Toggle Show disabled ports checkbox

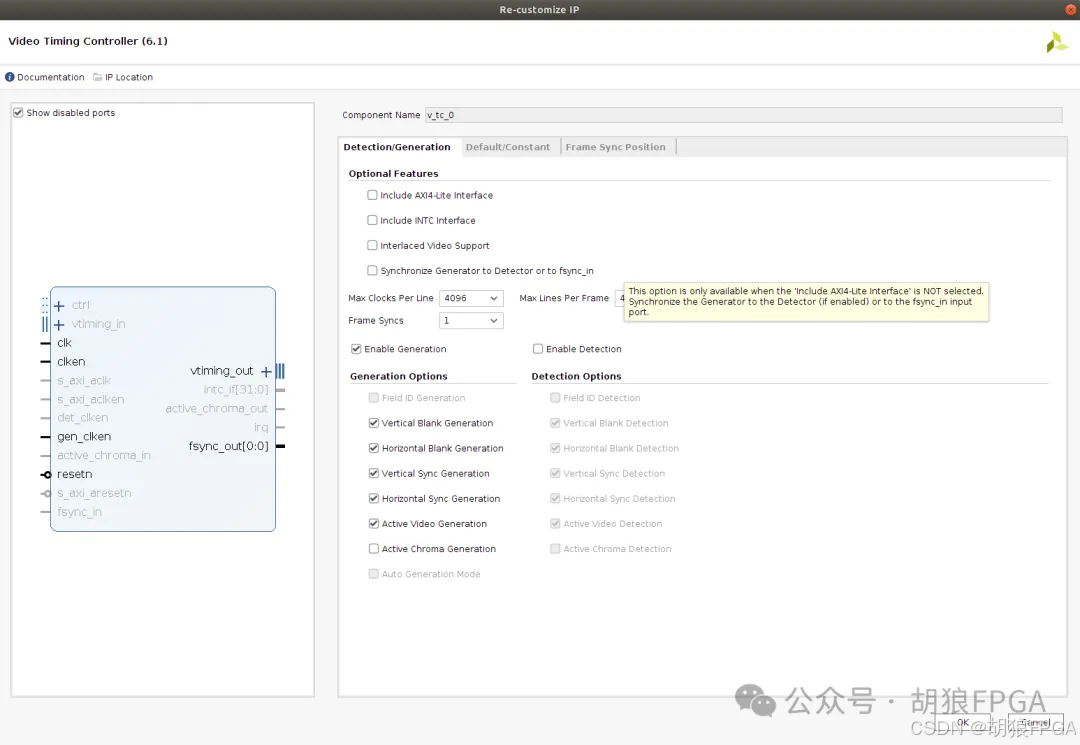click(18, 113)
